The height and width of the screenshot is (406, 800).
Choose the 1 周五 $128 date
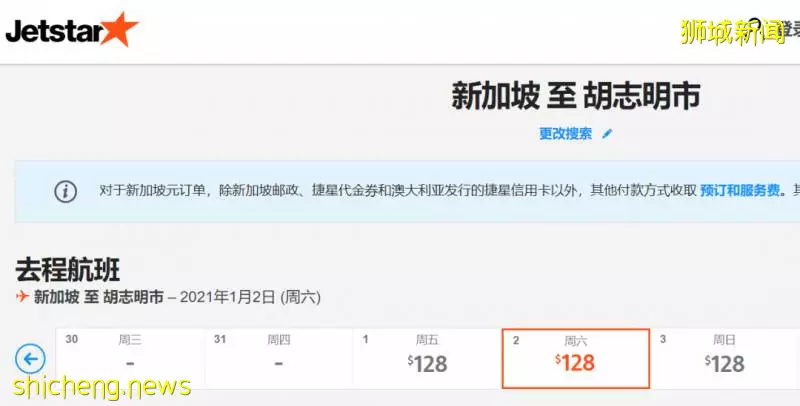pos(427,358)
